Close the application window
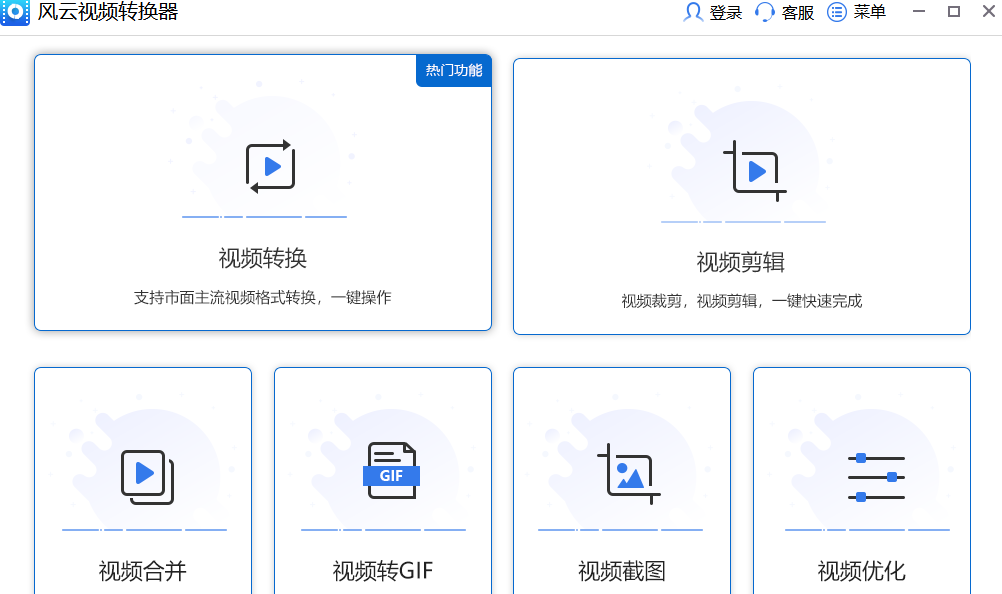Image resolution: width=1002 pixels, height=594 pixels. click(x=989, y=11)
